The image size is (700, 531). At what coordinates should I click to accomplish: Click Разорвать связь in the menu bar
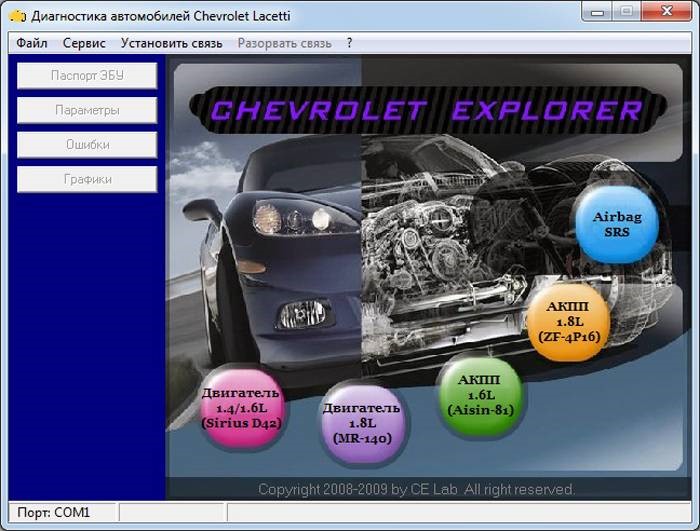tap(284, 43)
